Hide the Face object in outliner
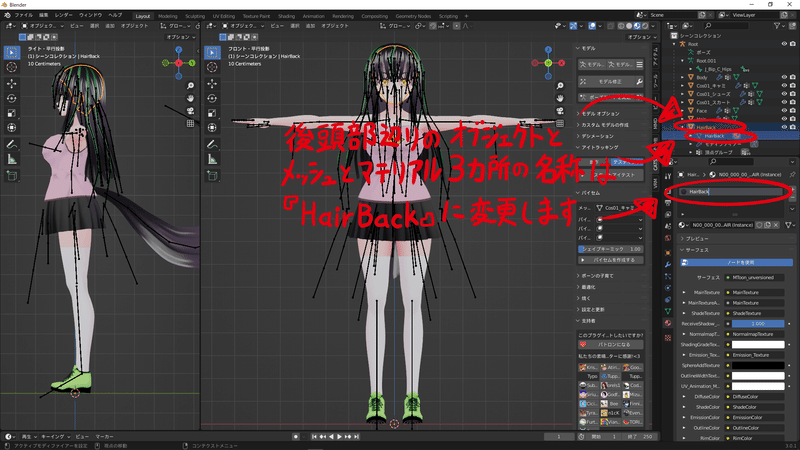The width and height of the screenshot is (800, 450). pyautogui.click(x=784, y=110)
